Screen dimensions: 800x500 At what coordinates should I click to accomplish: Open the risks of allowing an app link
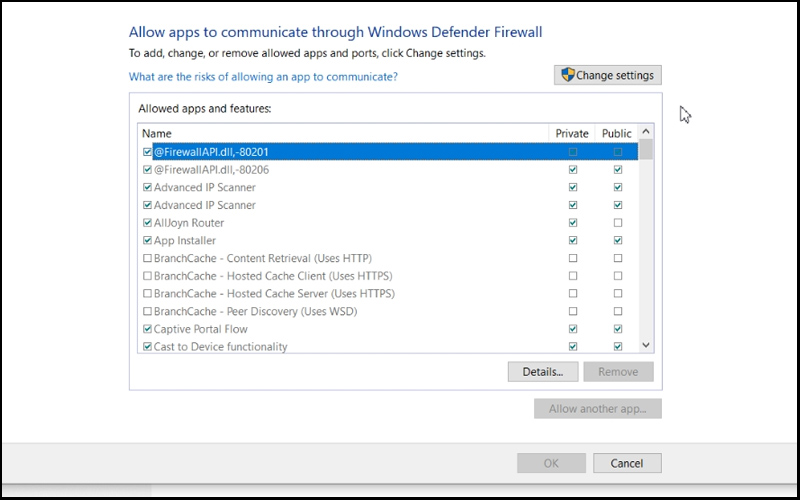click(263, 77)
